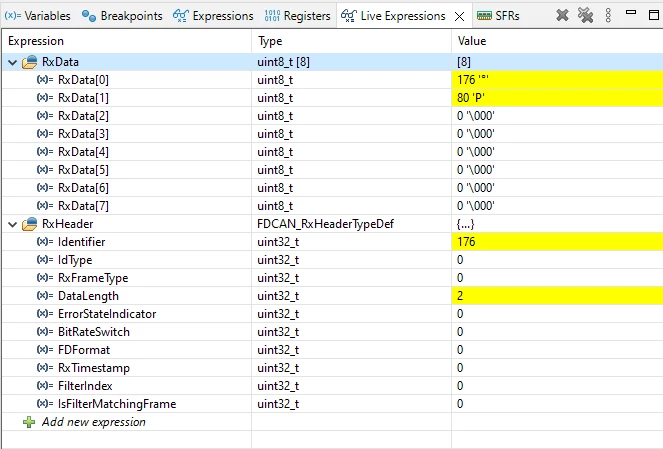The width and height of the screenshot is (663, 449).
Task: Select the Expressions tab
Action: pos(213,16)
